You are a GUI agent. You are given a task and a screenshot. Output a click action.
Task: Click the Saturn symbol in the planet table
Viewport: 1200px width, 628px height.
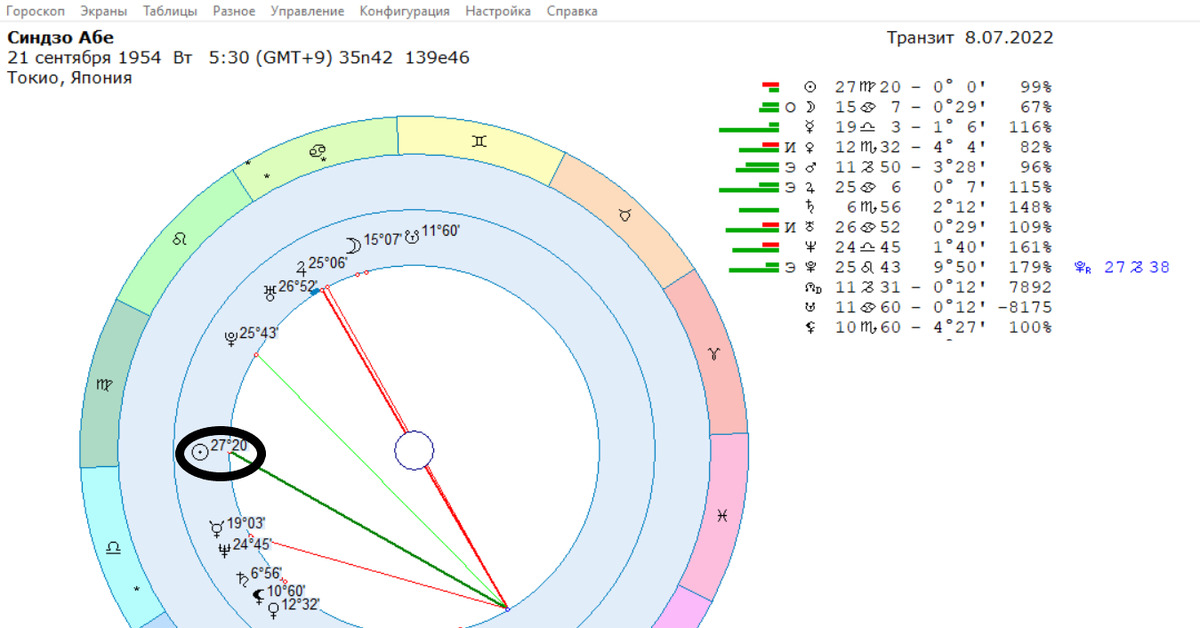click(x=809, y=207)
